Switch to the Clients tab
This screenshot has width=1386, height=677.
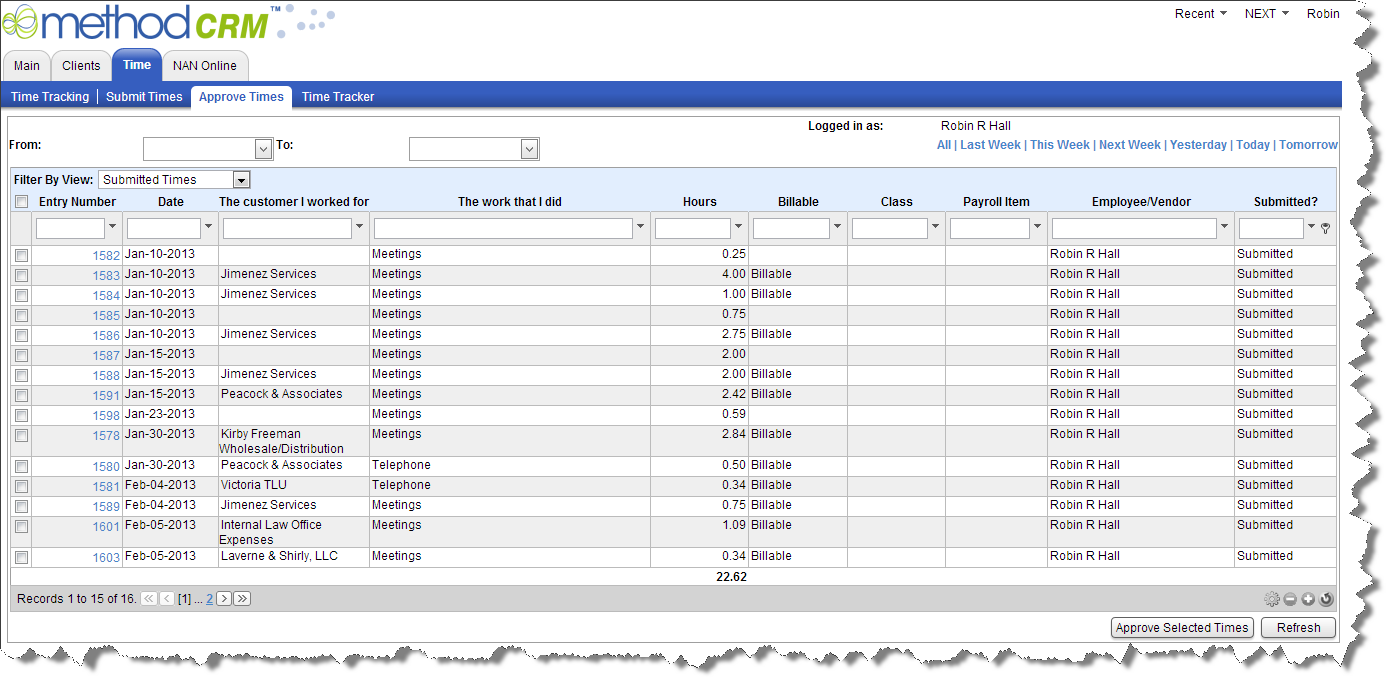click(x=81, y=66)
